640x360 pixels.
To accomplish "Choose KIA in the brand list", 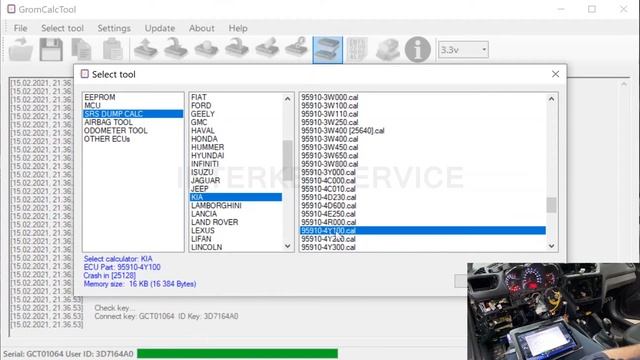I will (x=236, y=197).
